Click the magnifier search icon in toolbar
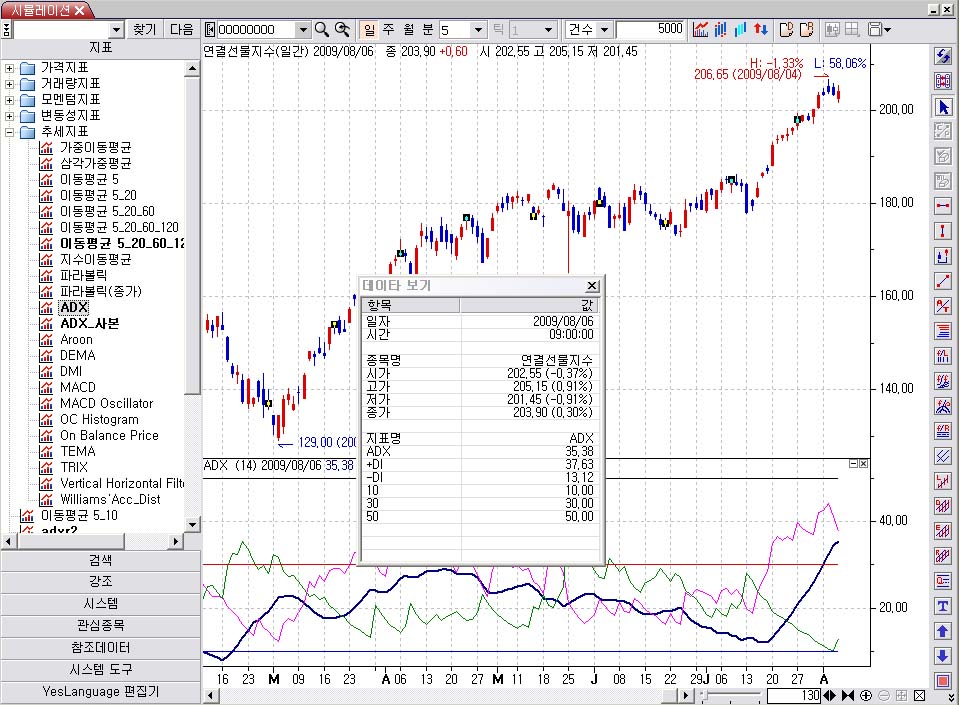 point(322,29)
